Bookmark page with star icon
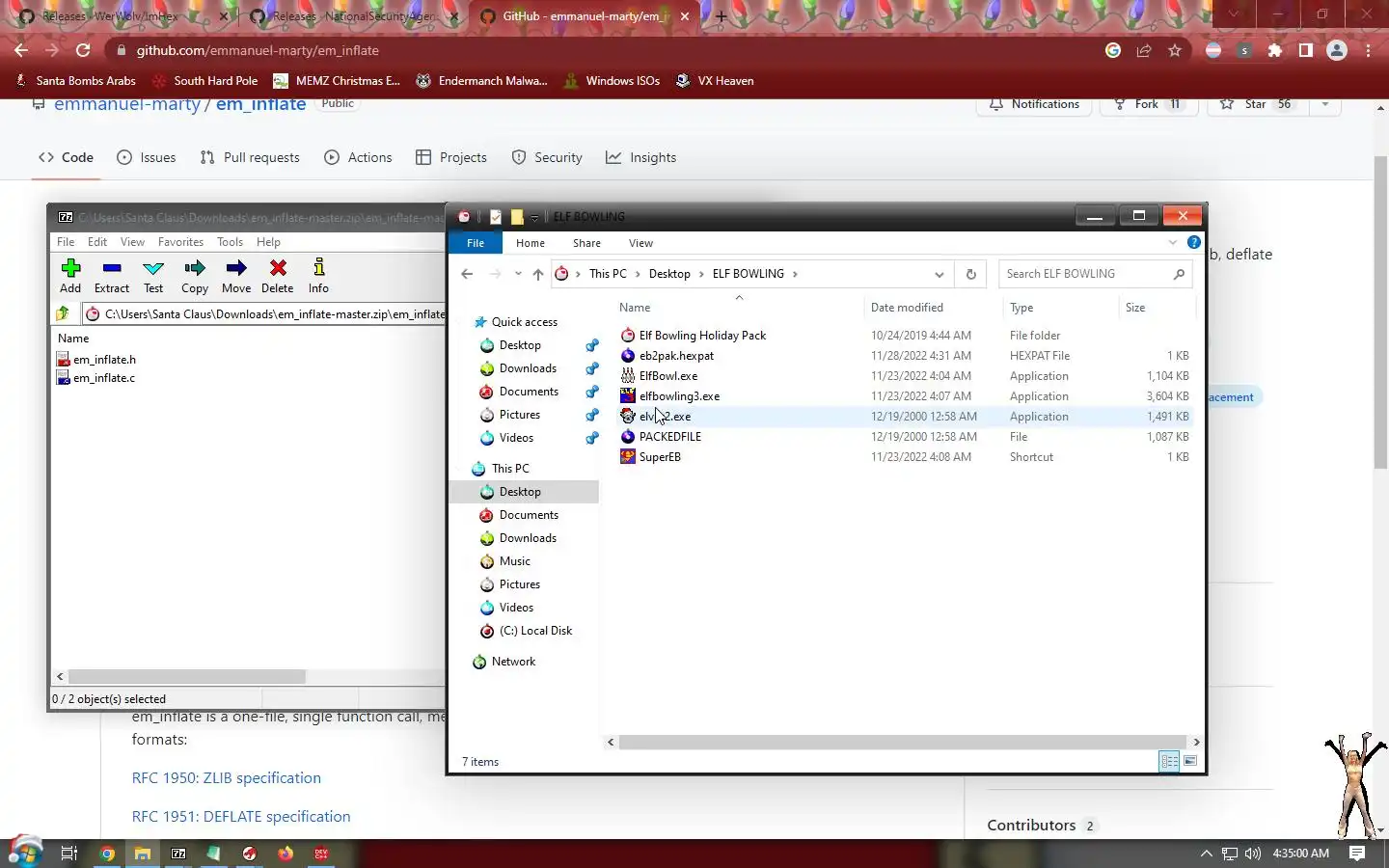 (x=1175, y=50)
